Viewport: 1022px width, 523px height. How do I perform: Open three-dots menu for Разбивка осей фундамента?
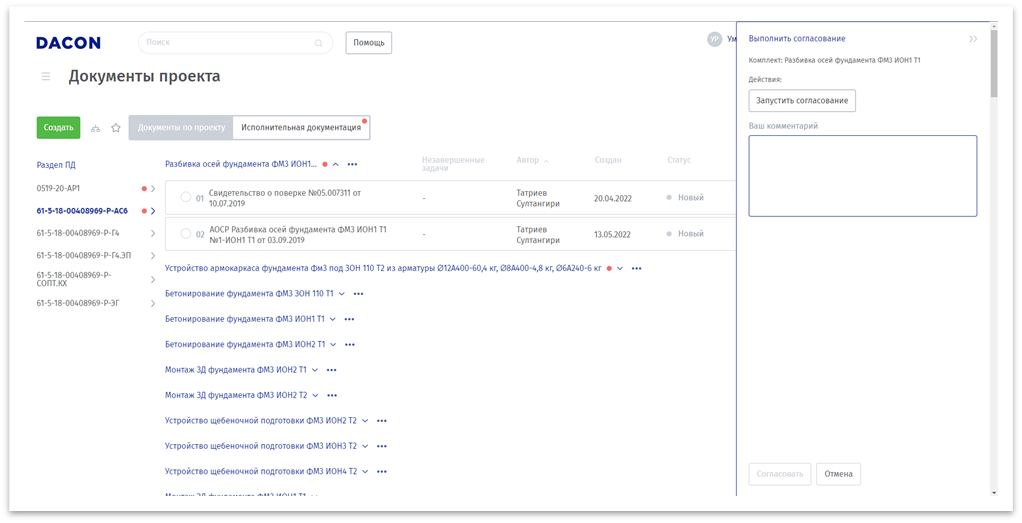coord(352,164)
